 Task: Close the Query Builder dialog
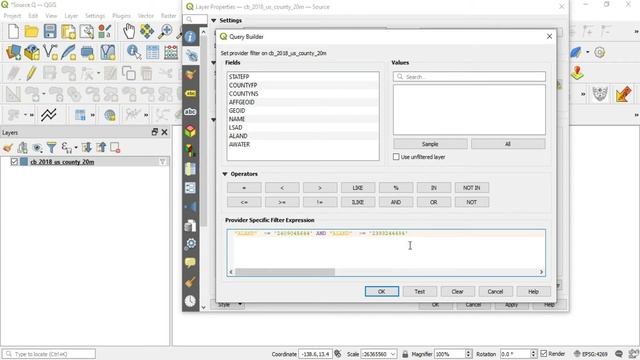[x=549, y=36]
